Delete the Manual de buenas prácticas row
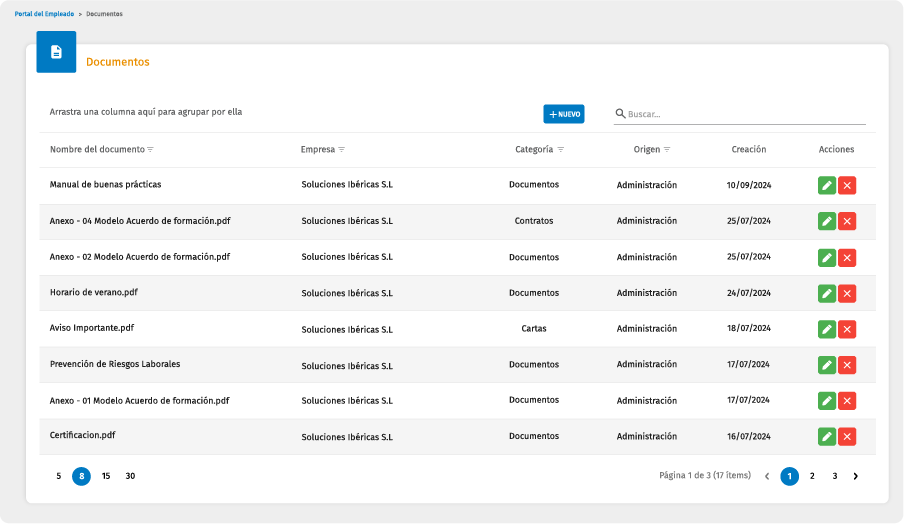This screenshot has height=524, width=904. click(x=847, y=185)
